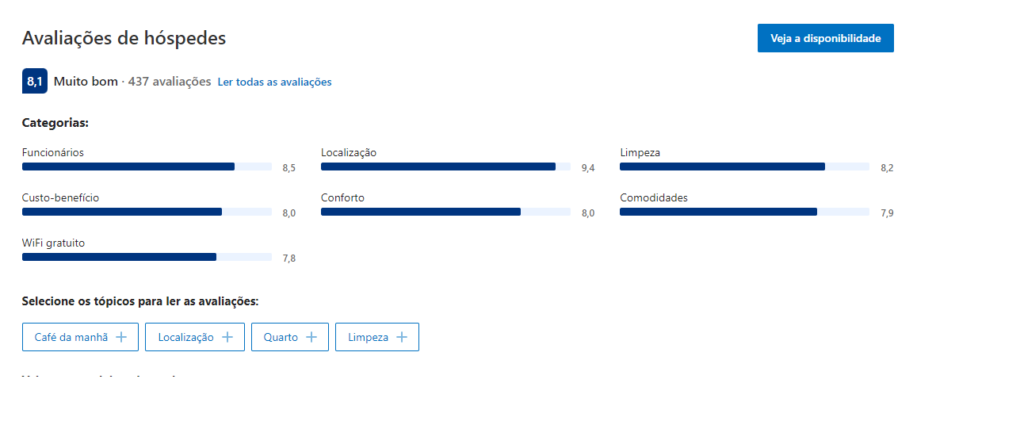Click the Avaliações de hóspedes heading
The width and height of the screenshot is (1024, 425).
click(124, 38)
